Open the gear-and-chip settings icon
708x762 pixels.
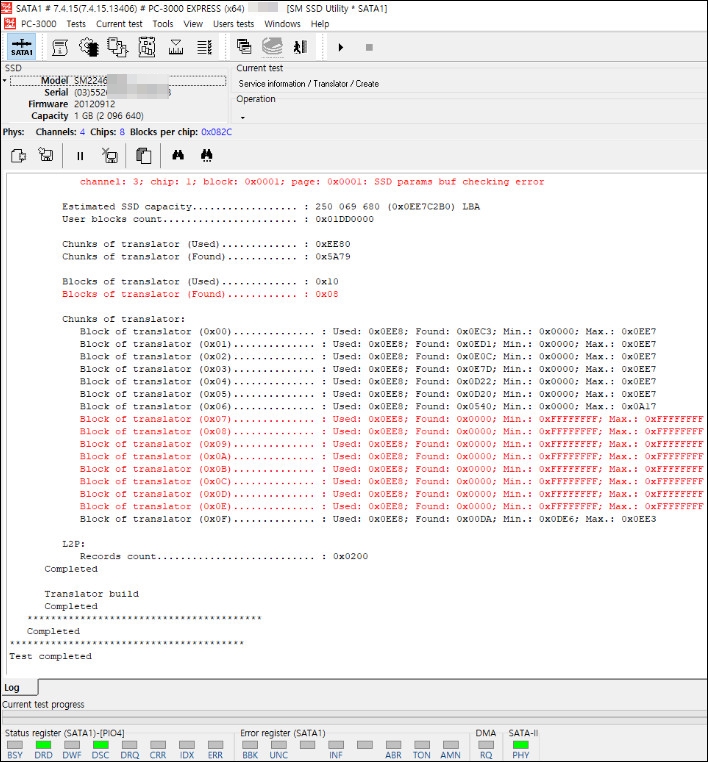[x=89, y=47]
